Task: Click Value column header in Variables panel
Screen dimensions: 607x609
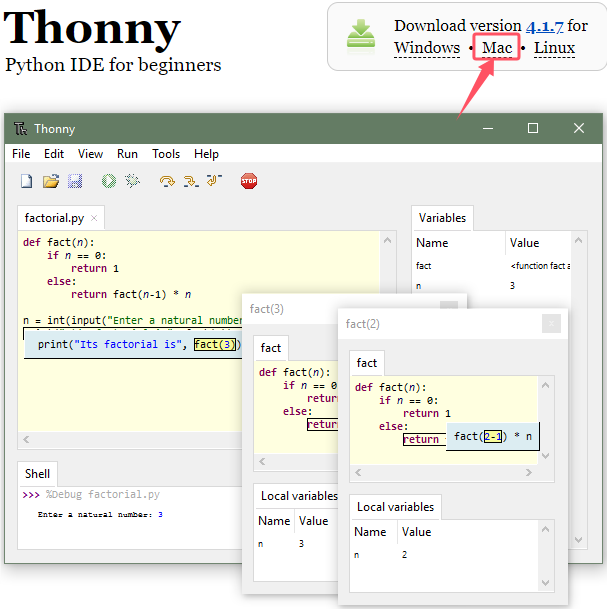Action: 539,243
